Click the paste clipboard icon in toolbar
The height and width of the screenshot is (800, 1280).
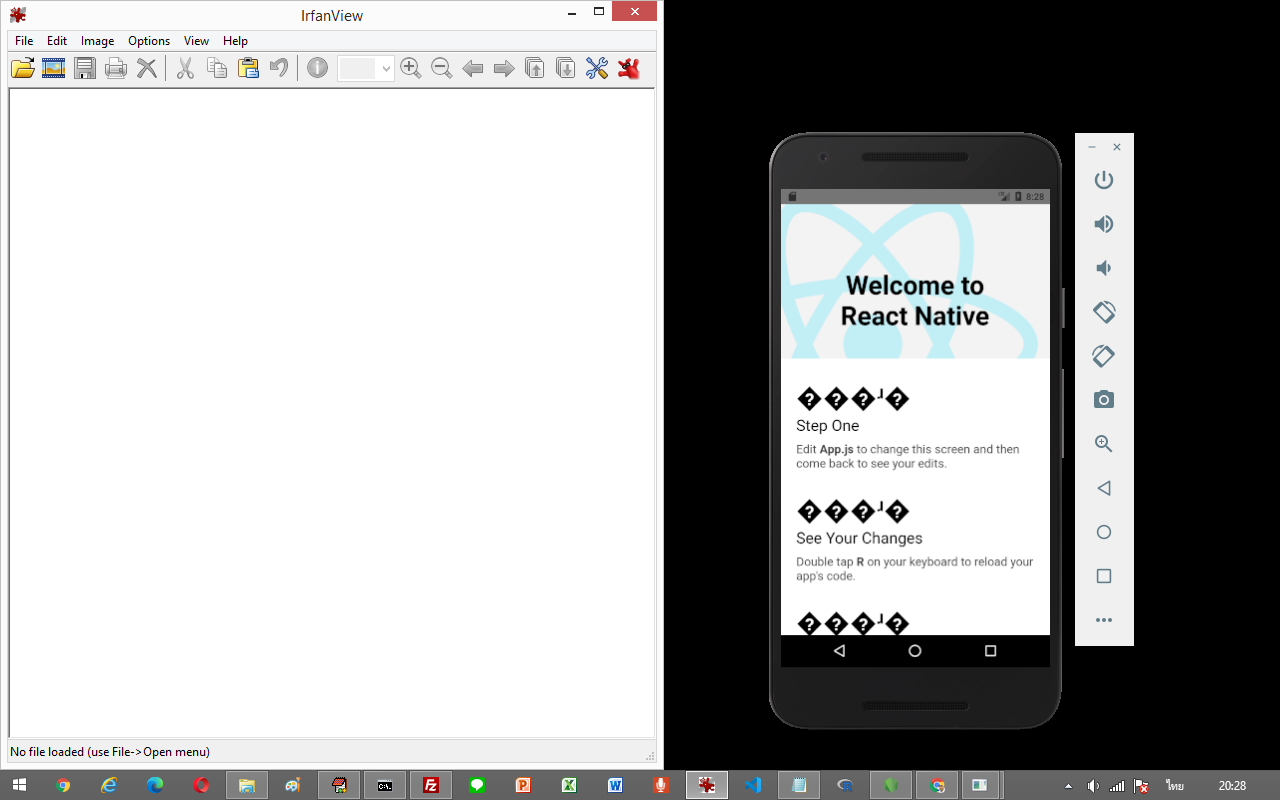tap(248, 68)
